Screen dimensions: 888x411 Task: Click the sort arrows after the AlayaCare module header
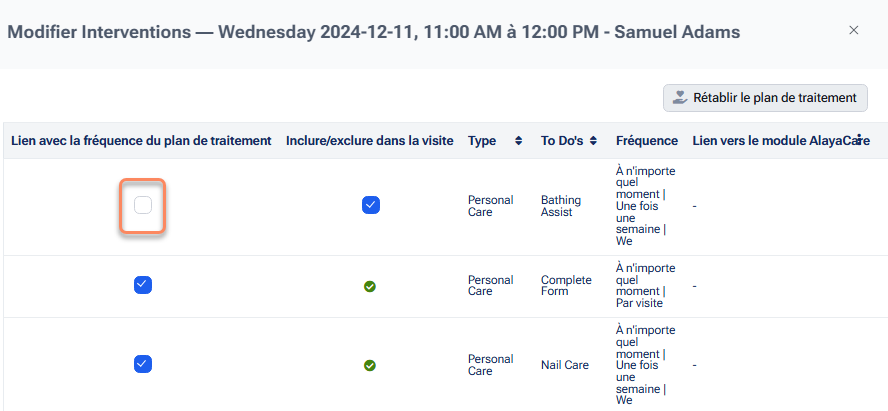click(x=859, y=141)
